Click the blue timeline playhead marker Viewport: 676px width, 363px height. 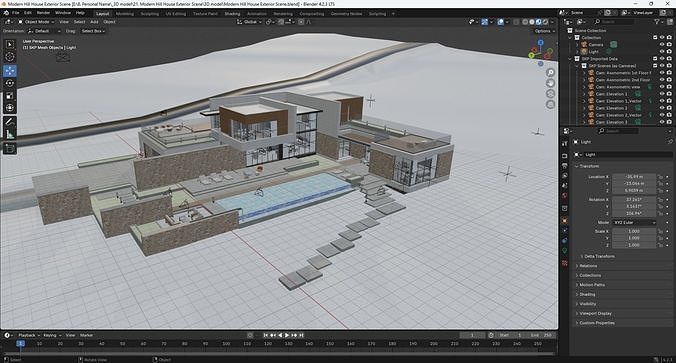[20, 344]
